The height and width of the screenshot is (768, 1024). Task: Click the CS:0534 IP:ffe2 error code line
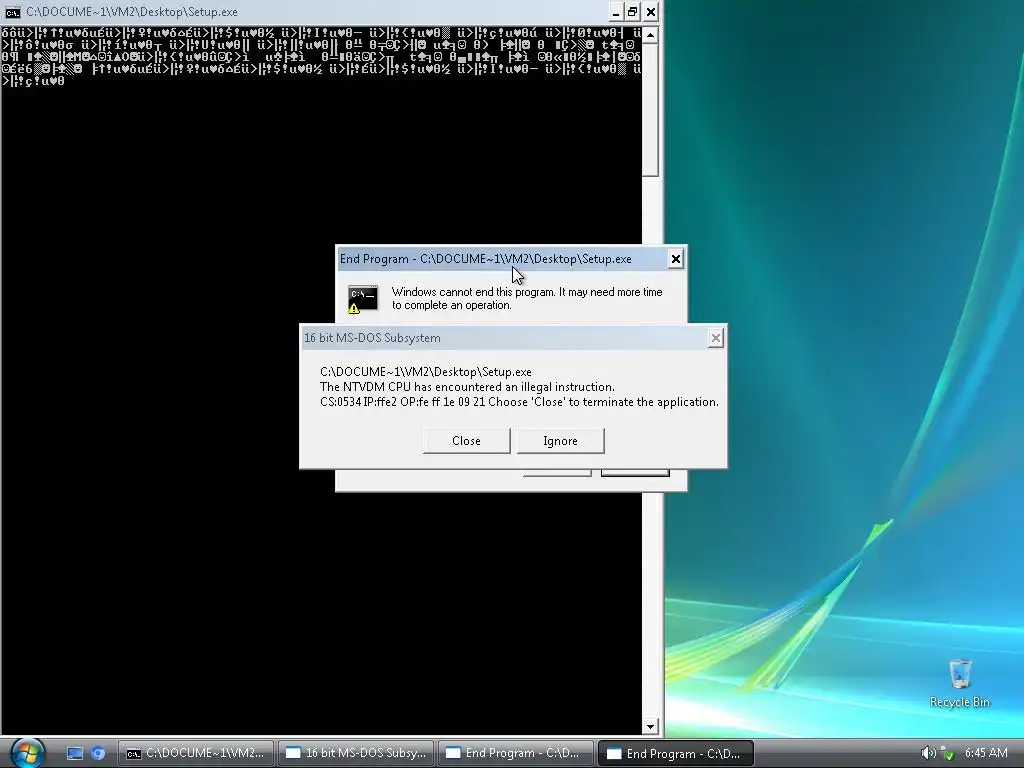(519, 402)
